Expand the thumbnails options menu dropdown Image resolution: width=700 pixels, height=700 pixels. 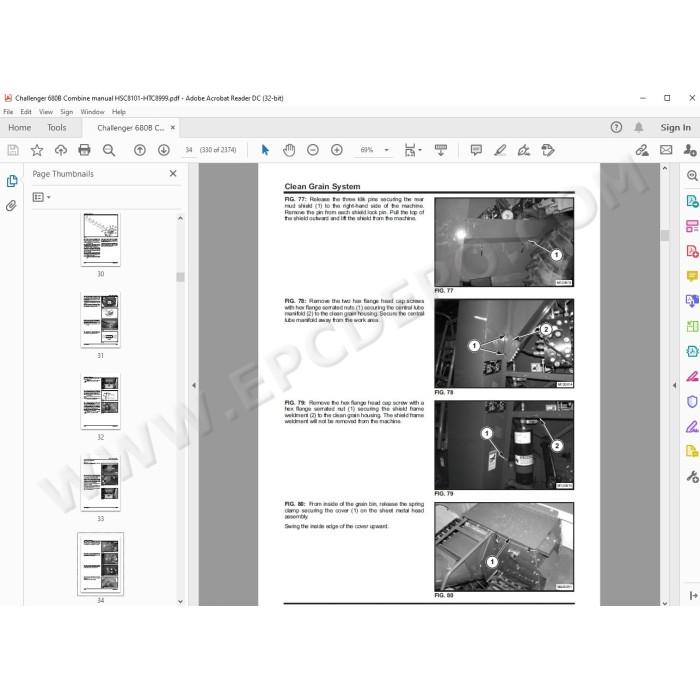pos(42,197)
